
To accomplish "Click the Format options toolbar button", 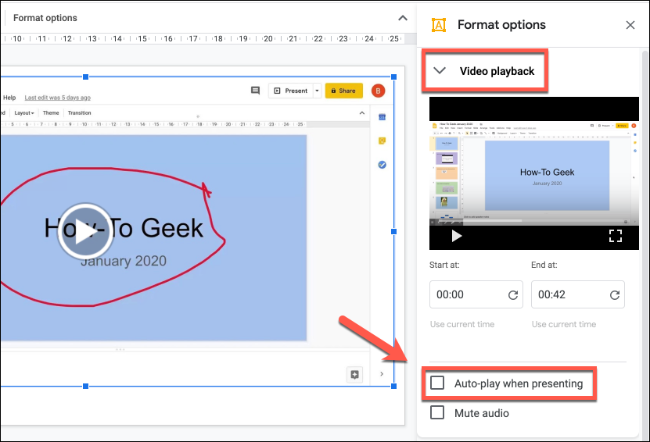I will click(x=46, y=18).
